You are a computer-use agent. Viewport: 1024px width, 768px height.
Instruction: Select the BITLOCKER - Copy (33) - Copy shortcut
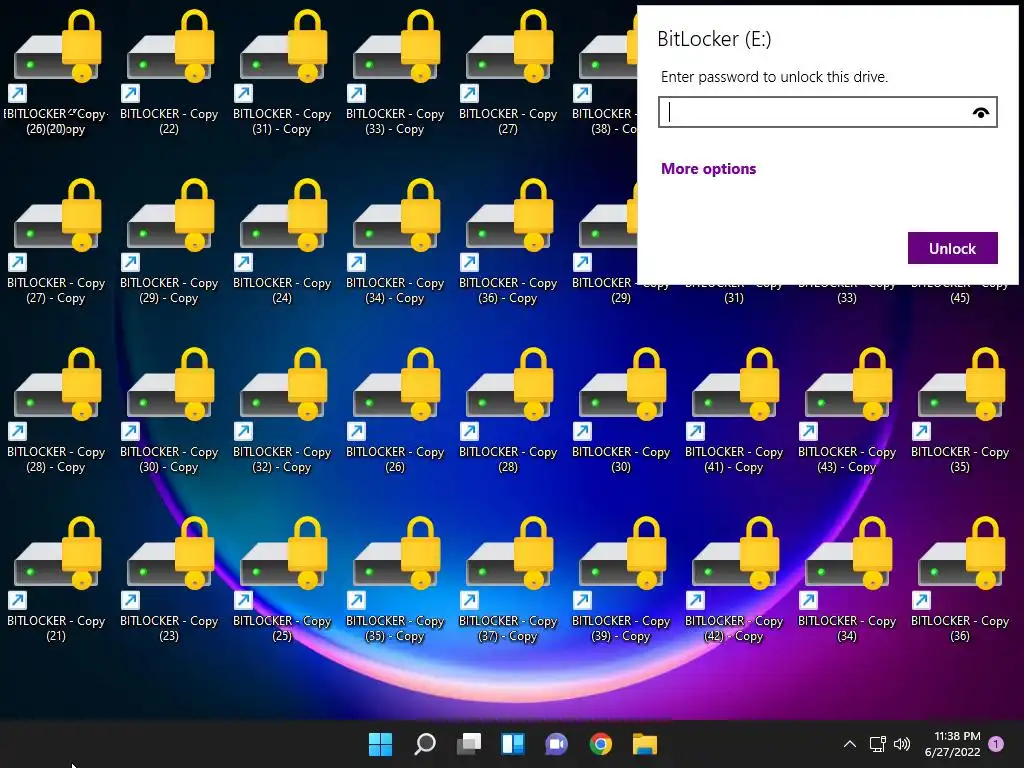pos(394,71)
